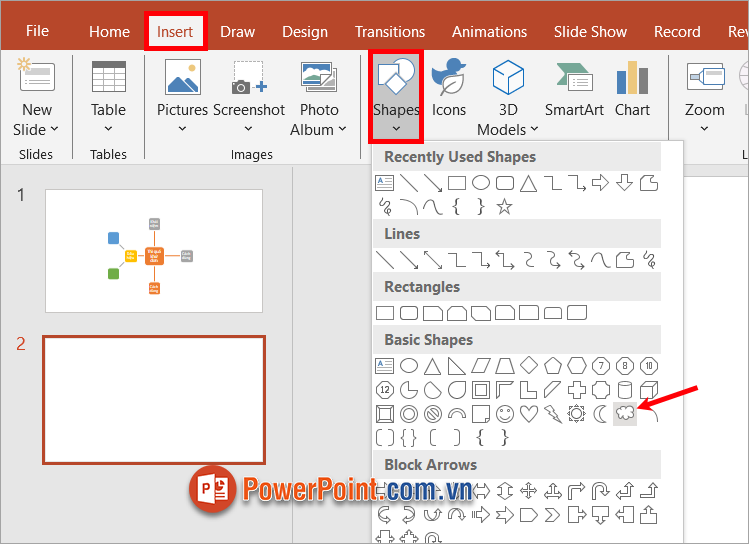
Task: Go to the Design tab
Action: tap(305, 32)
